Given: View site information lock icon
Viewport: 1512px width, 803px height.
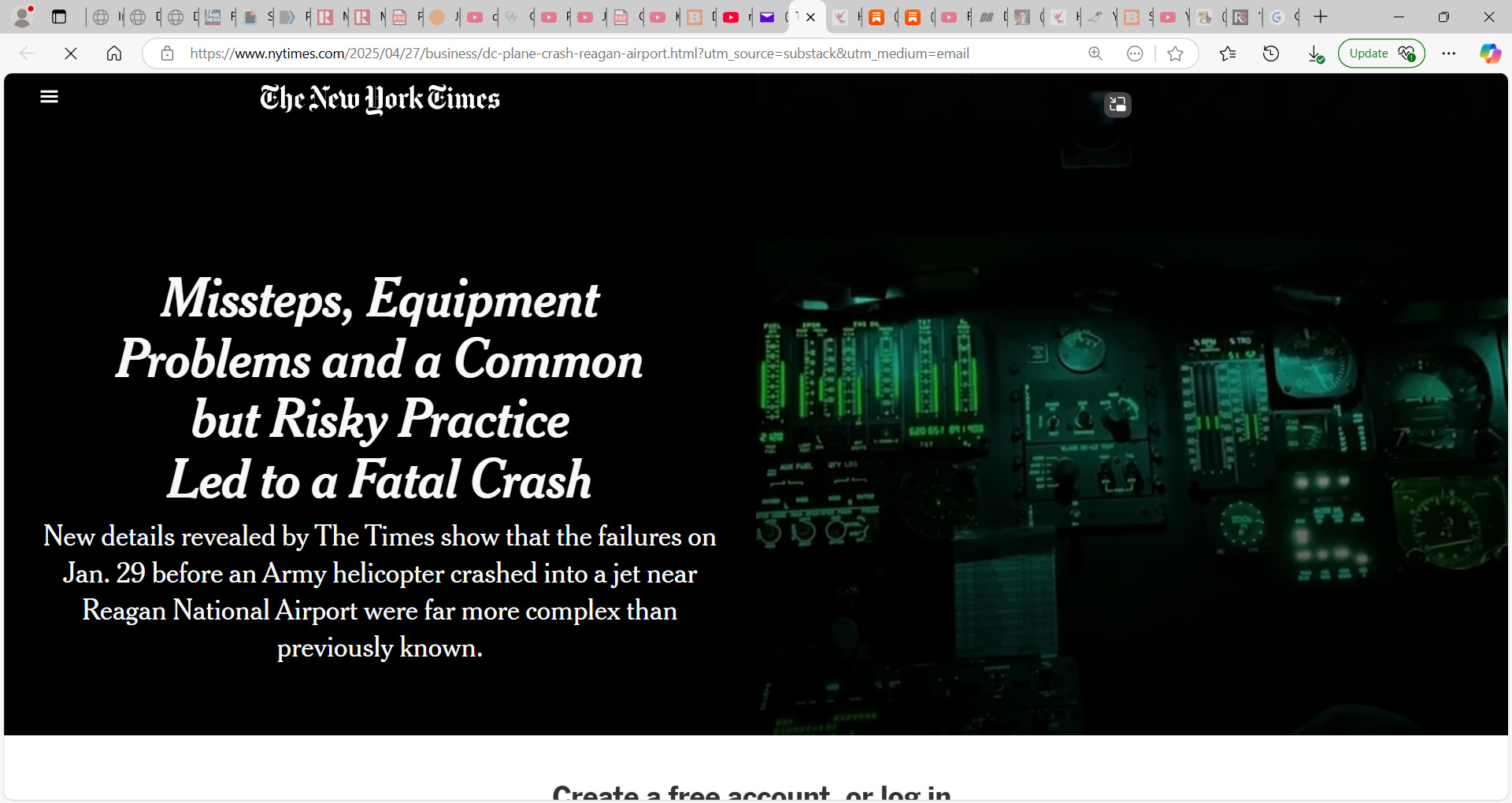Looking at the screenshot, I should click(167, 54).
